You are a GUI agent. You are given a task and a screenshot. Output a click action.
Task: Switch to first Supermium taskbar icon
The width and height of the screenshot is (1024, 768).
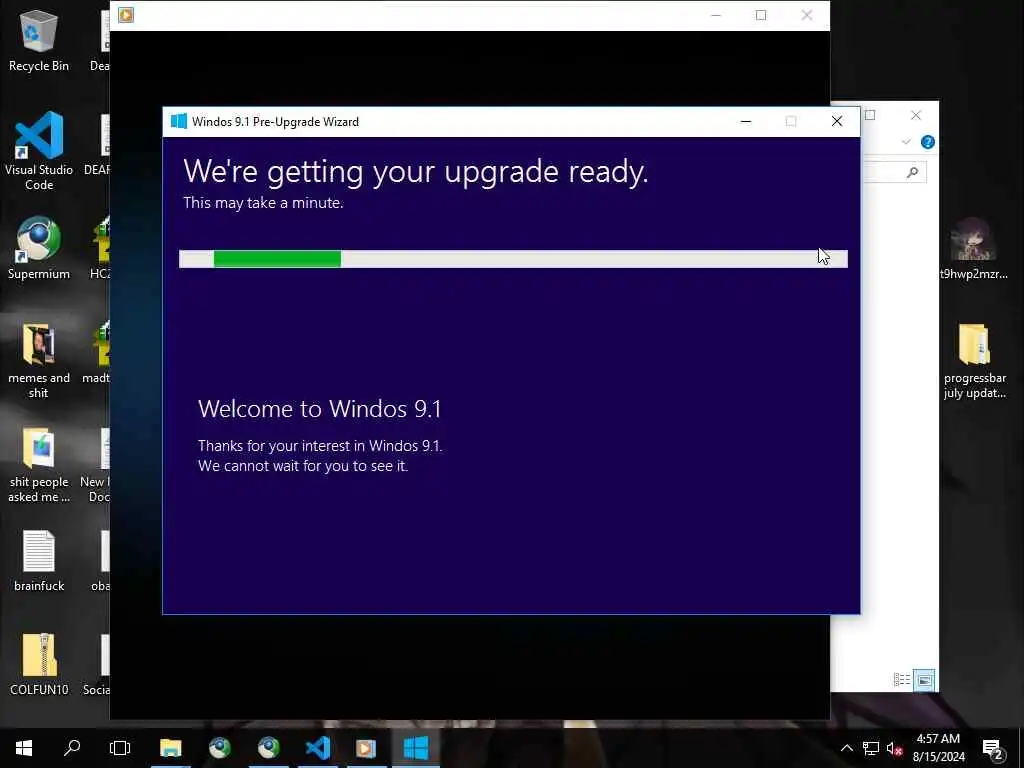(219, 748)
